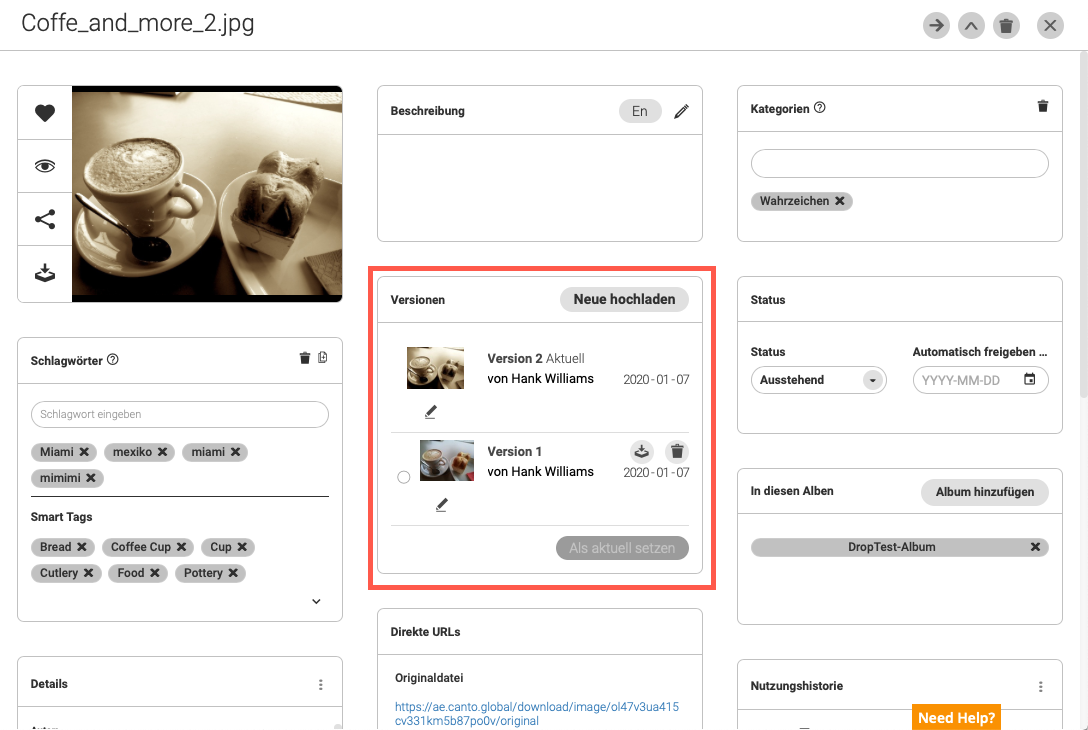Download the image using download tray icon
Image resolution: width=1088 pixels, height=730 pixels.
coord(45,273)
